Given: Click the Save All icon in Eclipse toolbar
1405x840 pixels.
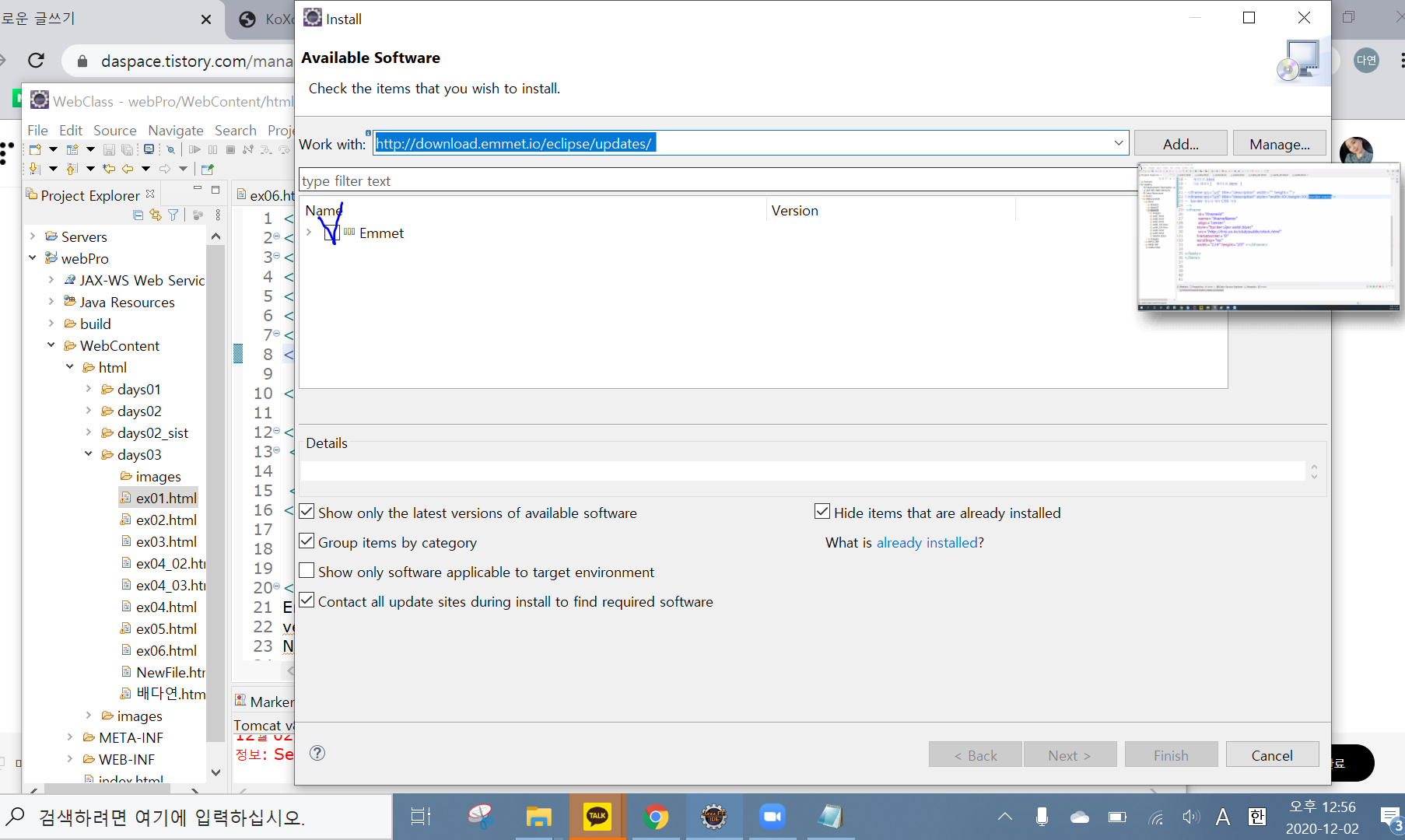Looking at the screenshot, I should pyautogui.click(x=127, y=149).
